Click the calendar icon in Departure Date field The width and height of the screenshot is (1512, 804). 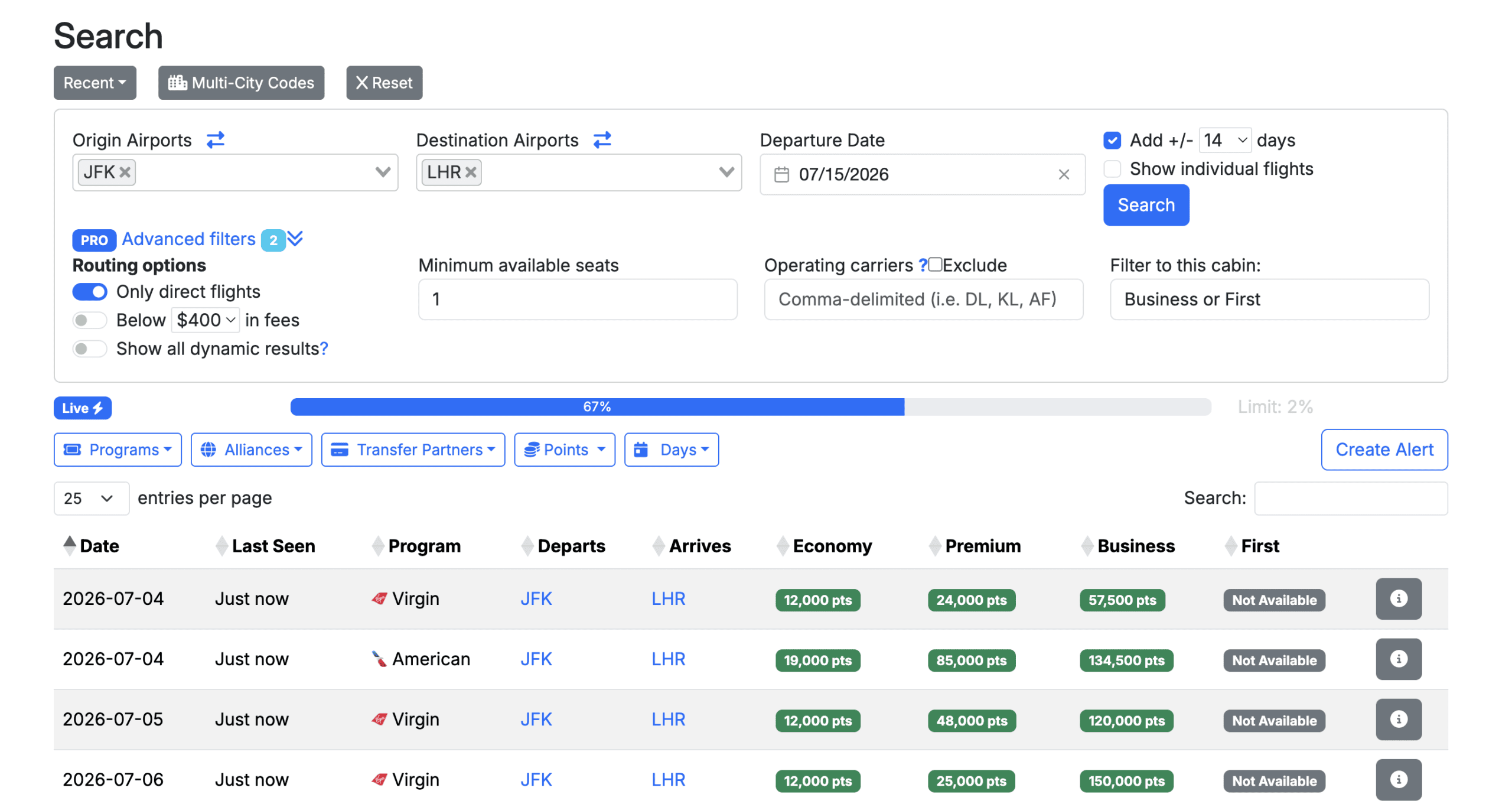coord(781,174)
